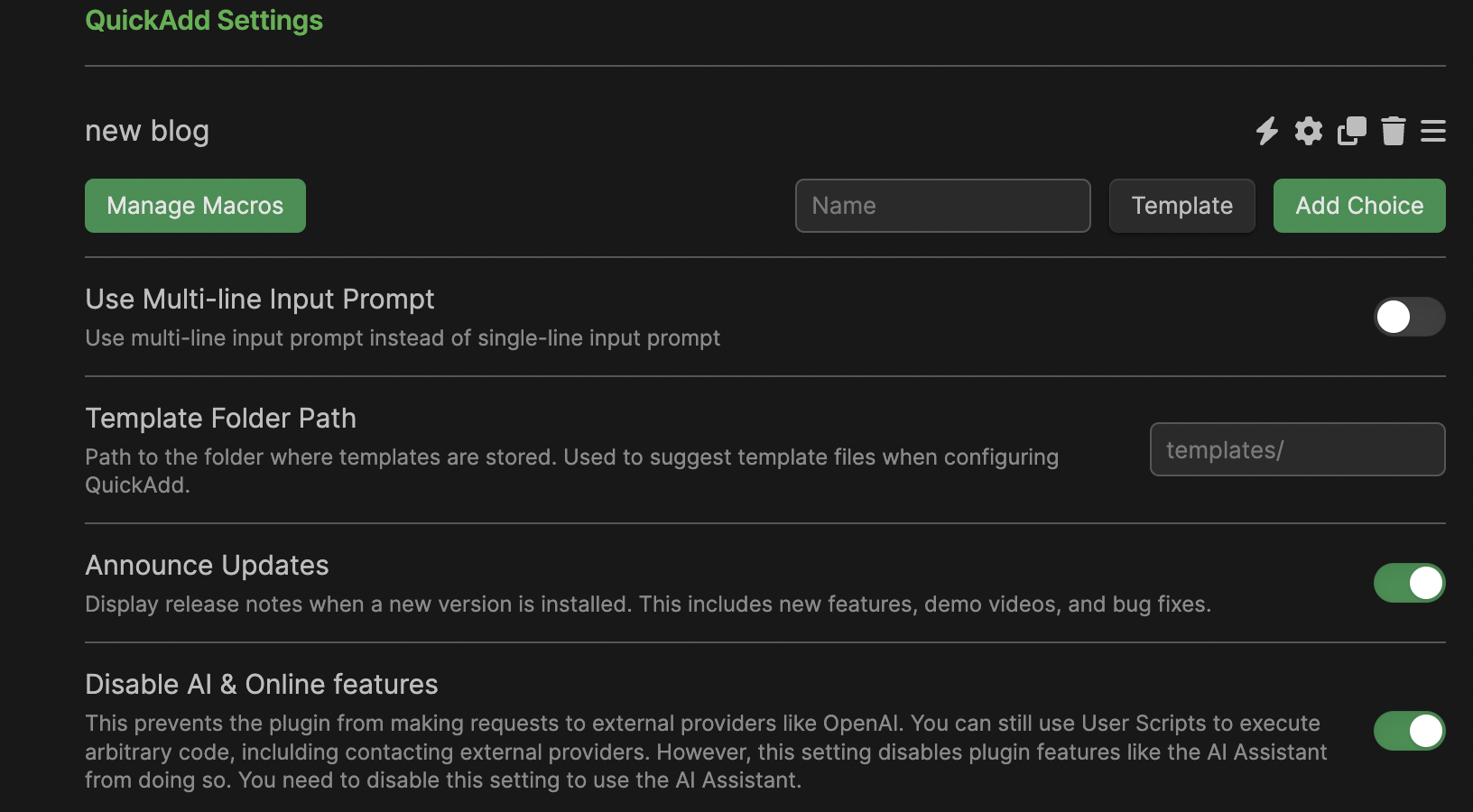Click the Use Multi-line Input Prompt title
This screenshot has height=812, width=1473.
260,300
